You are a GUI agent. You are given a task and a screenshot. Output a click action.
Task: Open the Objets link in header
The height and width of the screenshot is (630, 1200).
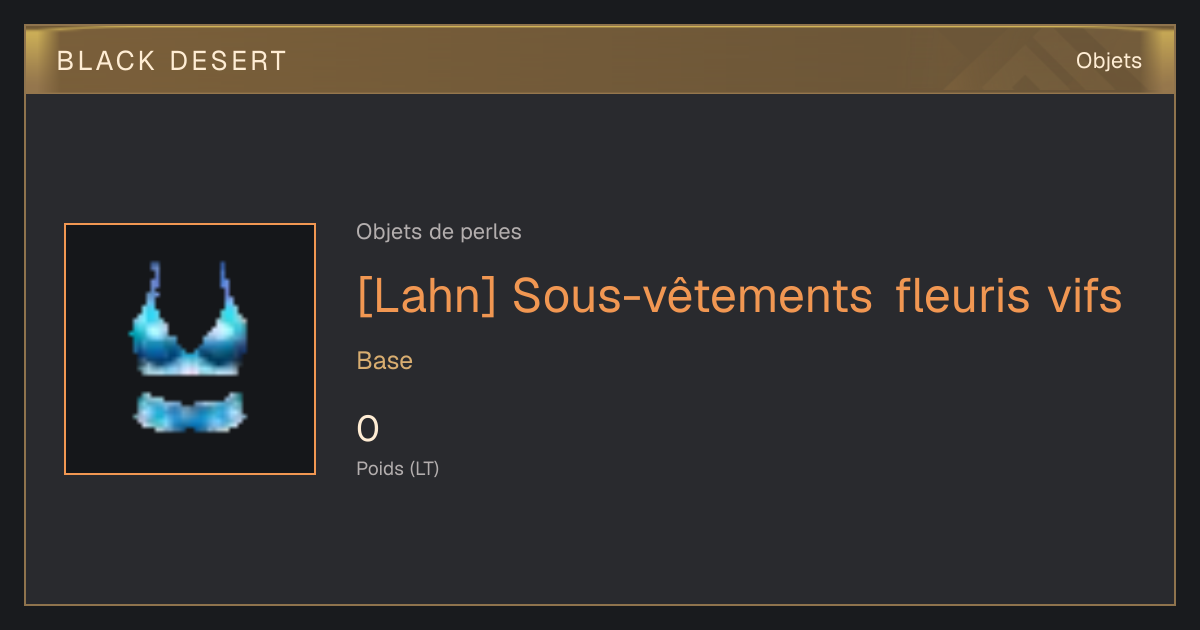coord(1108,61)
